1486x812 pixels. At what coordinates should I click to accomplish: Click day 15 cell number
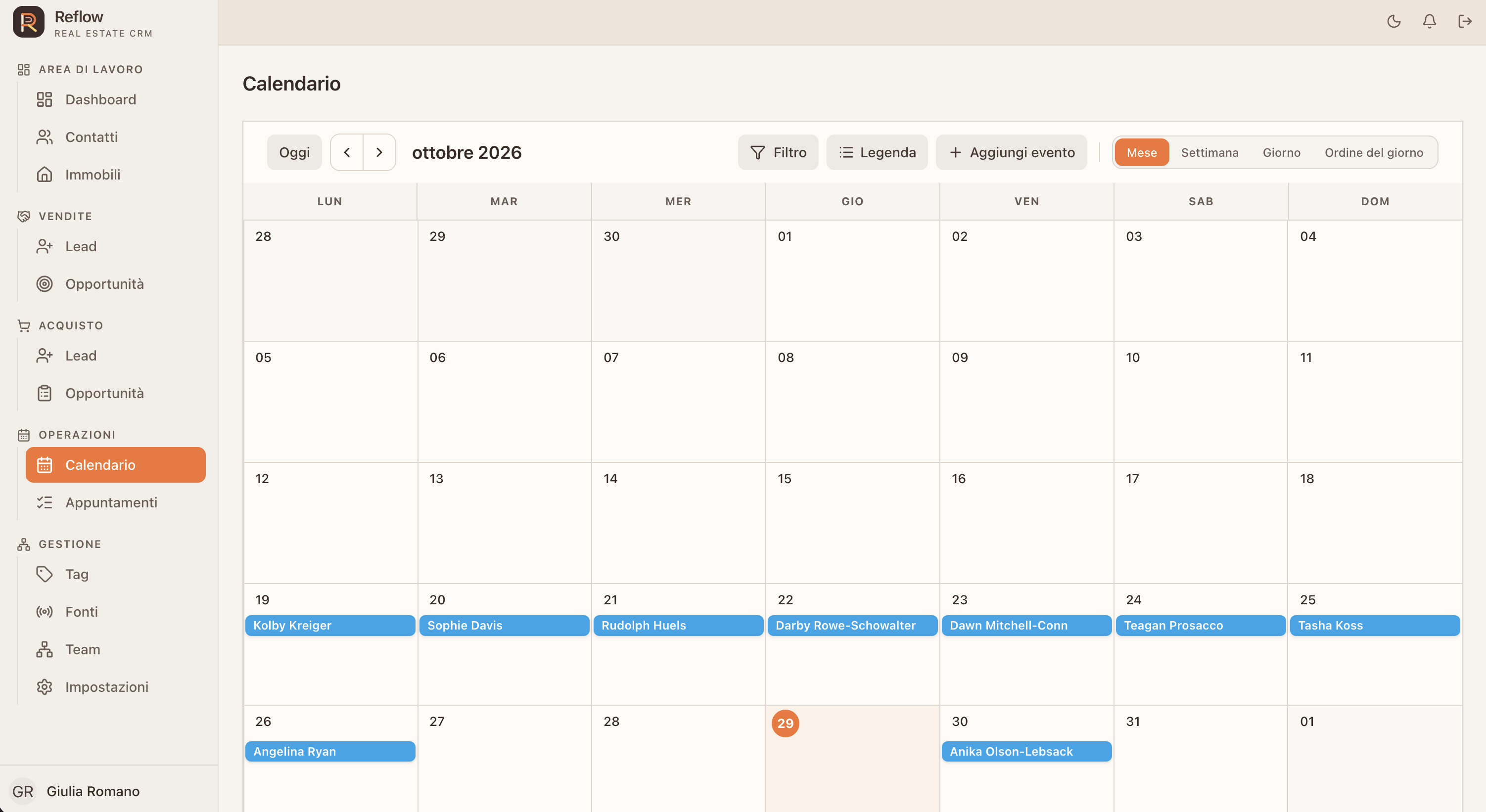coord(785,479)
